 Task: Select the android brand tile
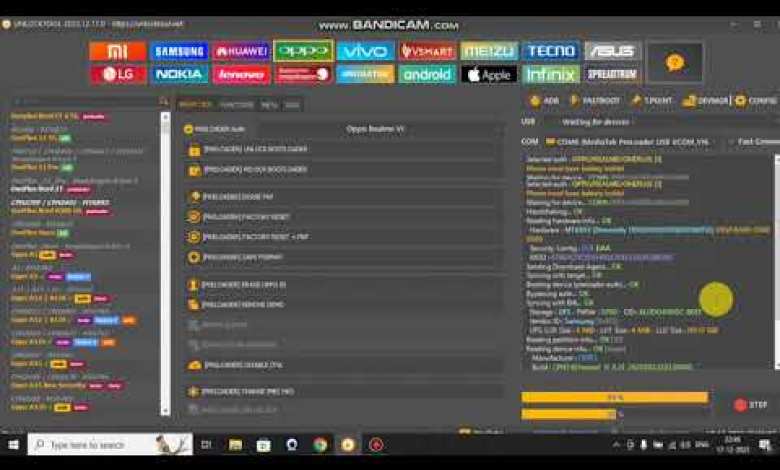[x=427, y=75]
